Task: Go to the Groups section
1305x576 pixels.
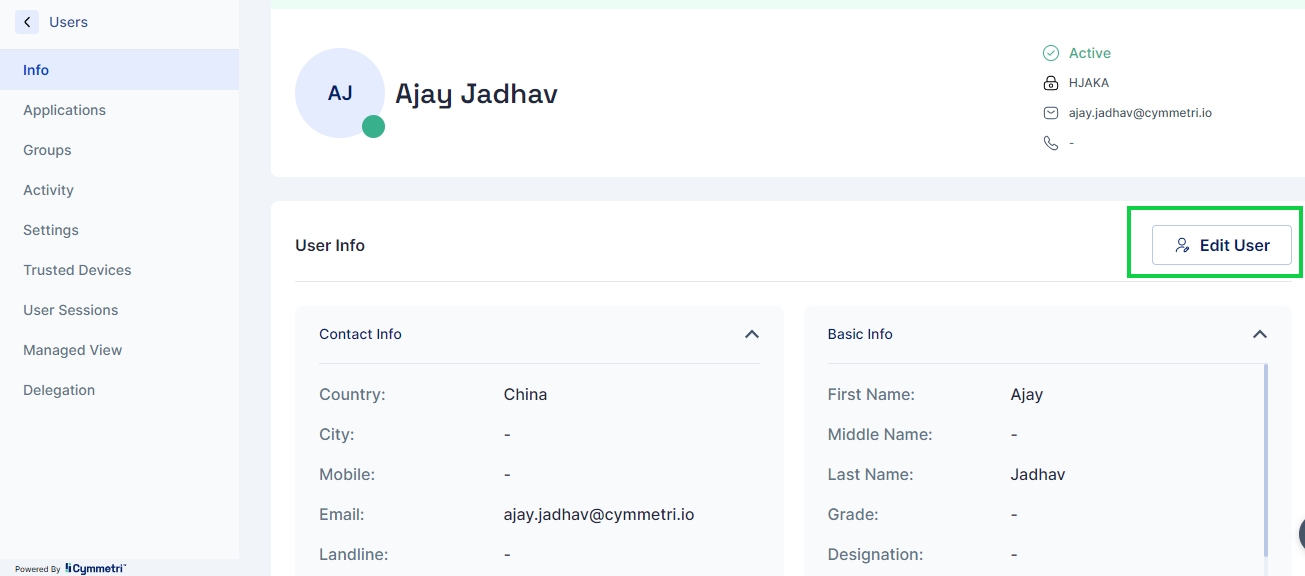Action: point(47,150)
